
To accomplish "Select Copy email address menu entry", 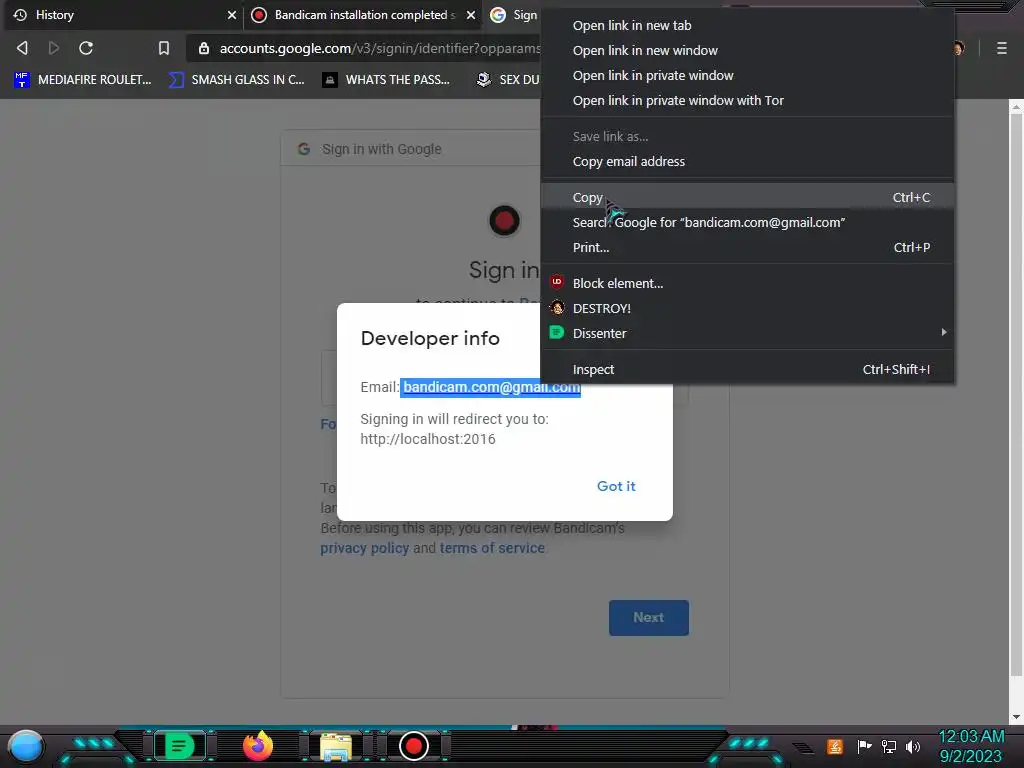I will tap(748, 161).
